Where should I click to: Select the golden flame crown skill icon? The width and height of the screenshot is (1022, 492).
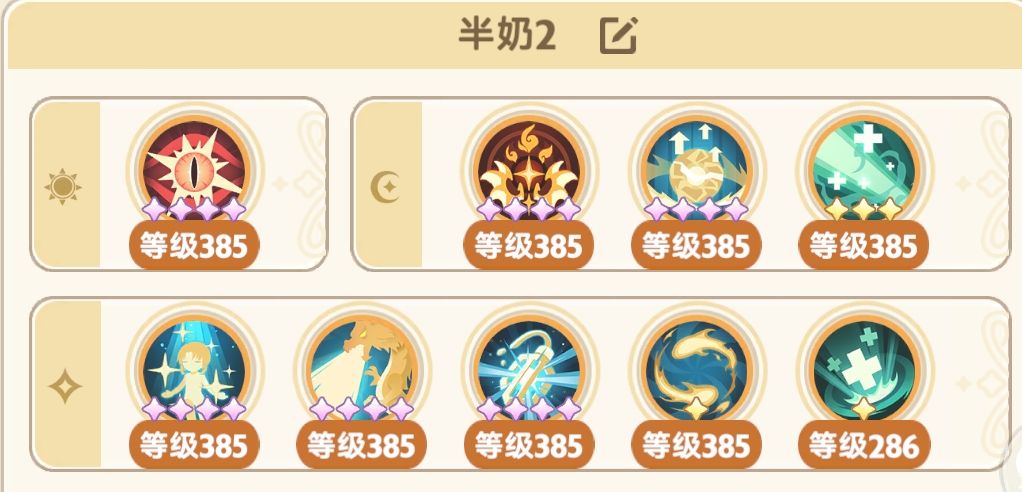pyautogui.click(x=529, y=169)
